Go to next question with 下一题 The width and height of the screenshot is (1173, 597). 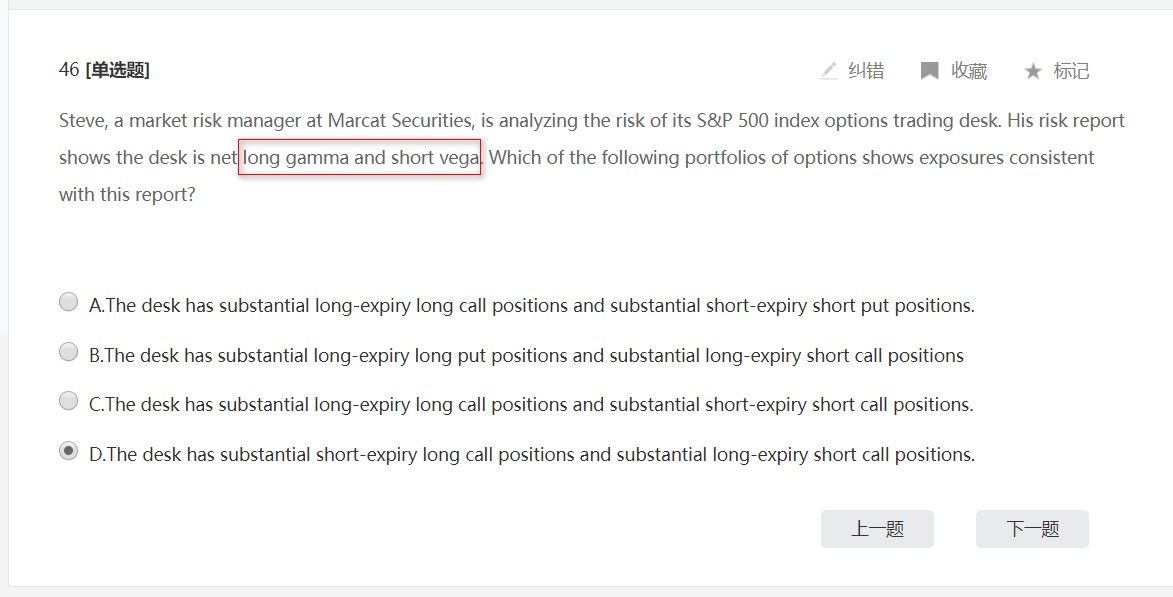click(x=1032, y=529)
